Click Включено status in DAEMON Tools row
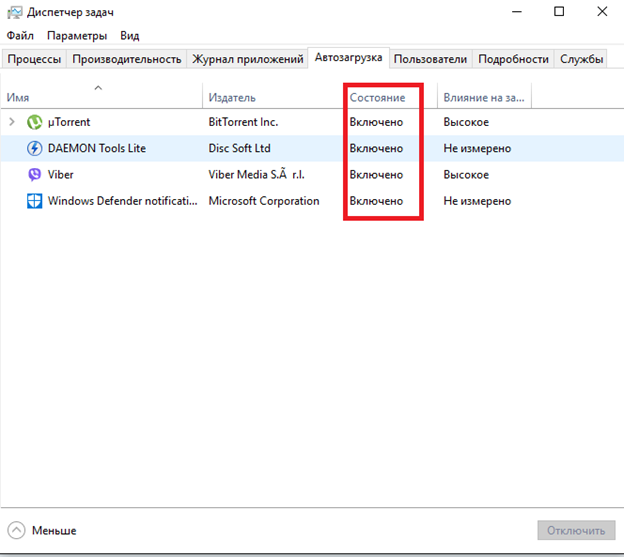This screenshot has width=624, height=557. 376,148
